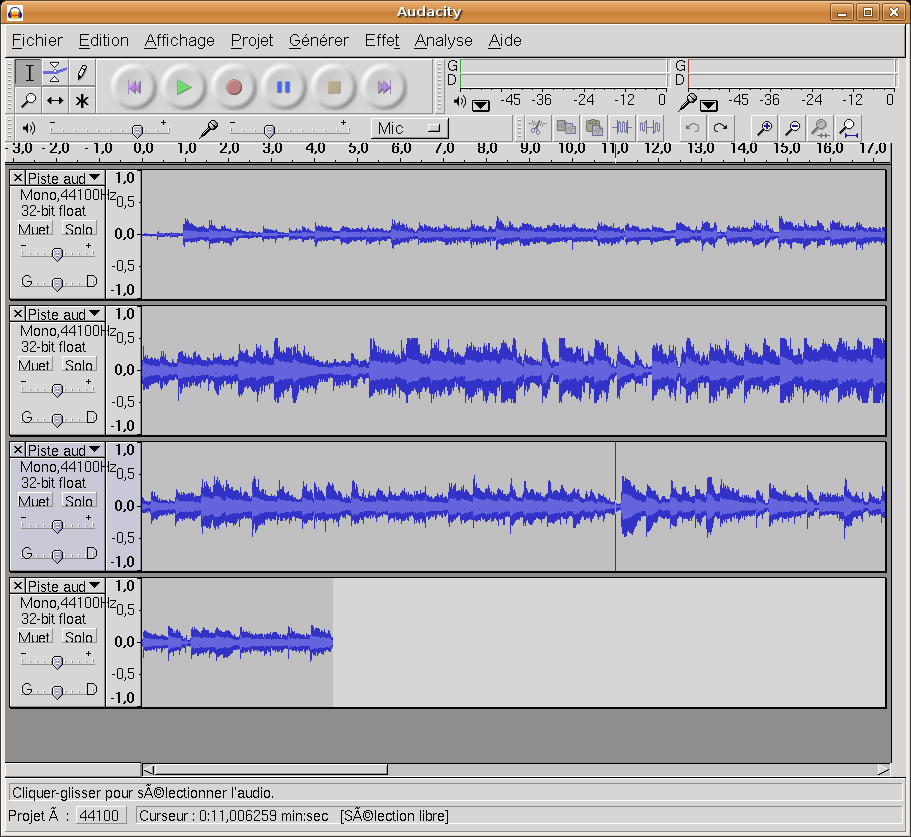Open the third track's Piste aud dropdown menu
The height and width of the screenshot is (837, 911).
pyautogui.click(x=65, y=450)
